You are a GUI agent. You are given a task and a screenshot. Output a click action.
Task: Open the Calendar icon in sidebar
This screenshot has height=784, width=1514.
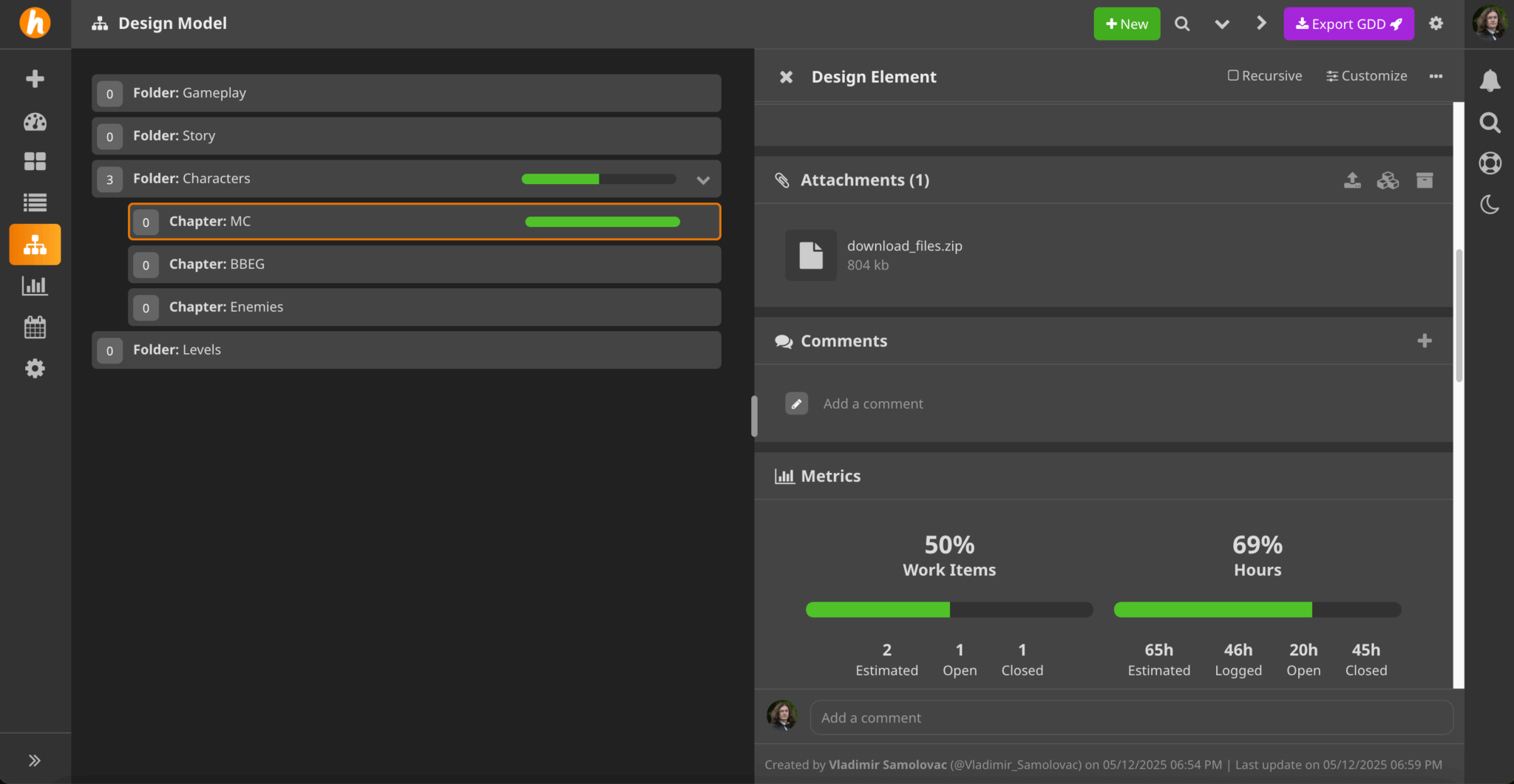[34, 327]
